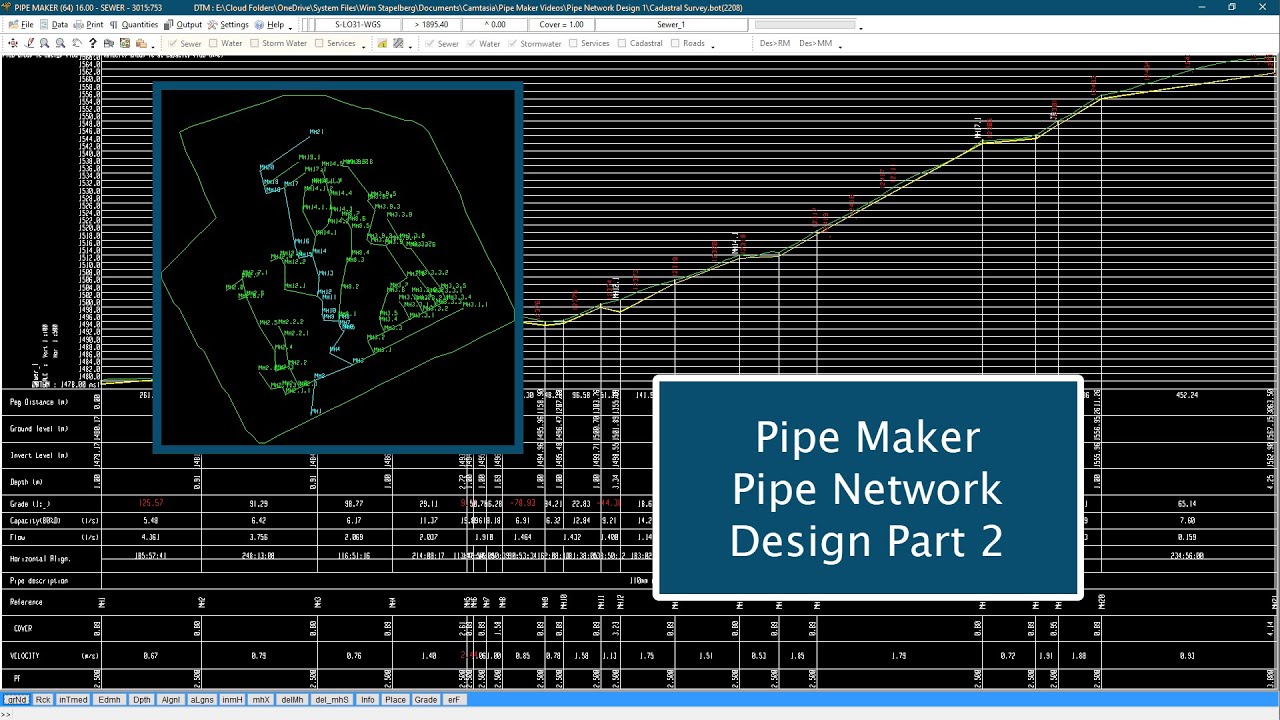Screen dimensions: 1280x720
Task: Expand the tool icons toolbar overflow arrow
Action: coord(153,45)
